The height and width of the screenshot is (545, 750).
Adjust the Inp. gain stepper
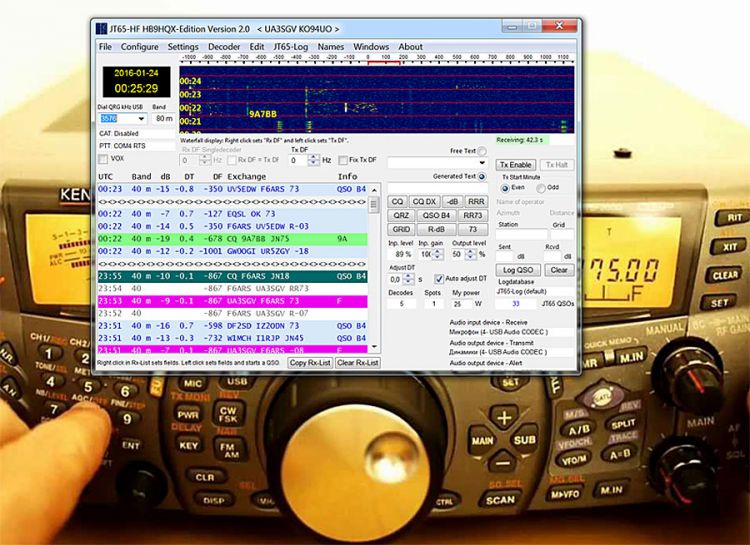coord(437,255)
